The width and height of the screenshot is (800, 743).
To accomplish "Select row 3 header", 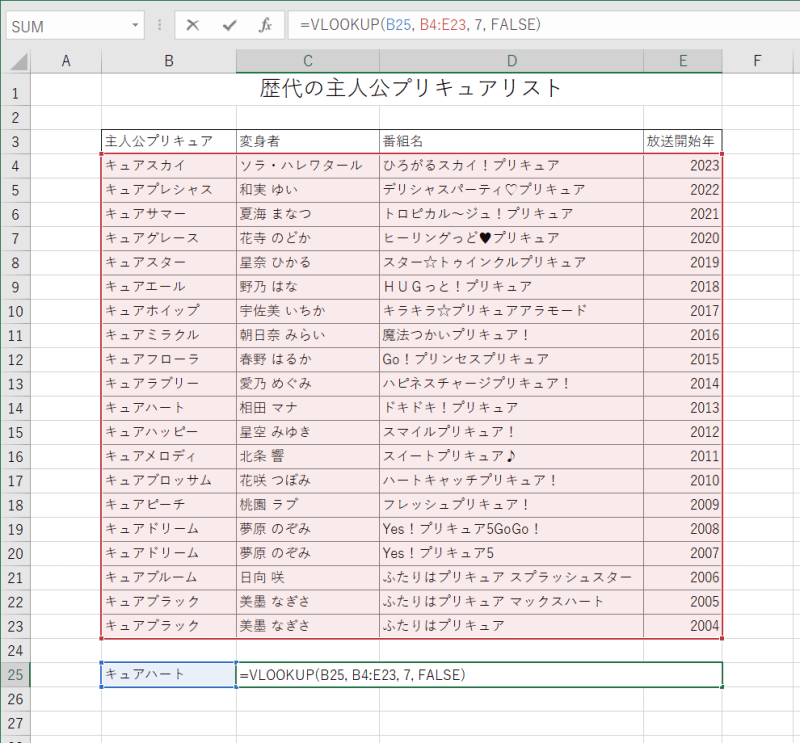I will point(15,142).
